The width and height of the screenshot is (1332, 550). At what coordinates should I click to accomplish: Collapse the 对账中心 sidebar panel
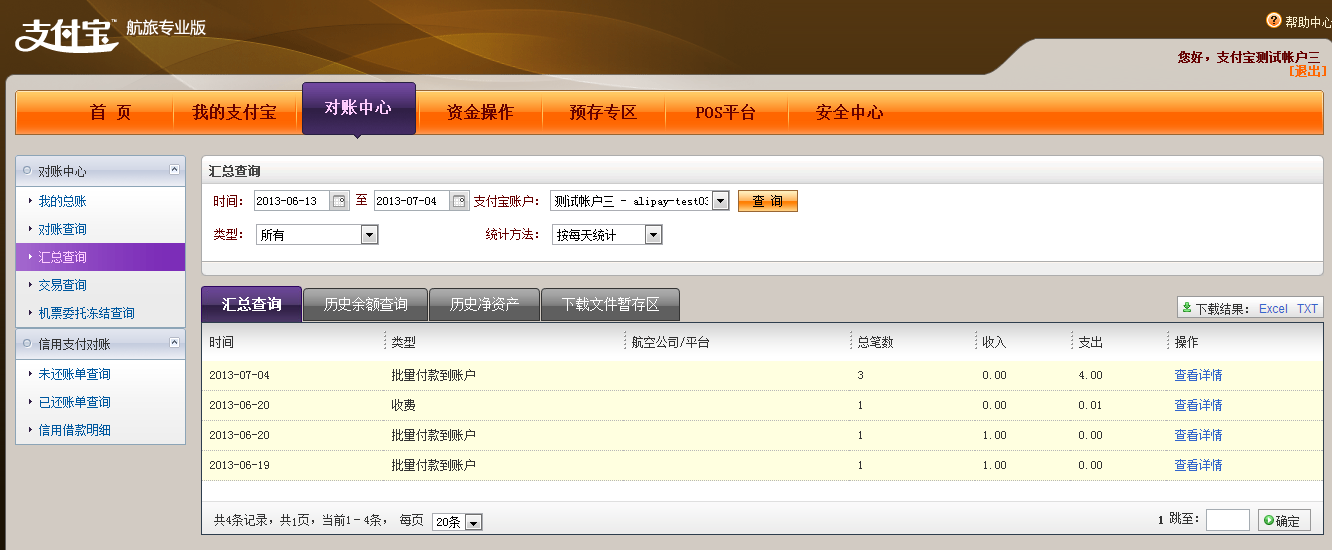pyautogui.click(x=175, y=170)
